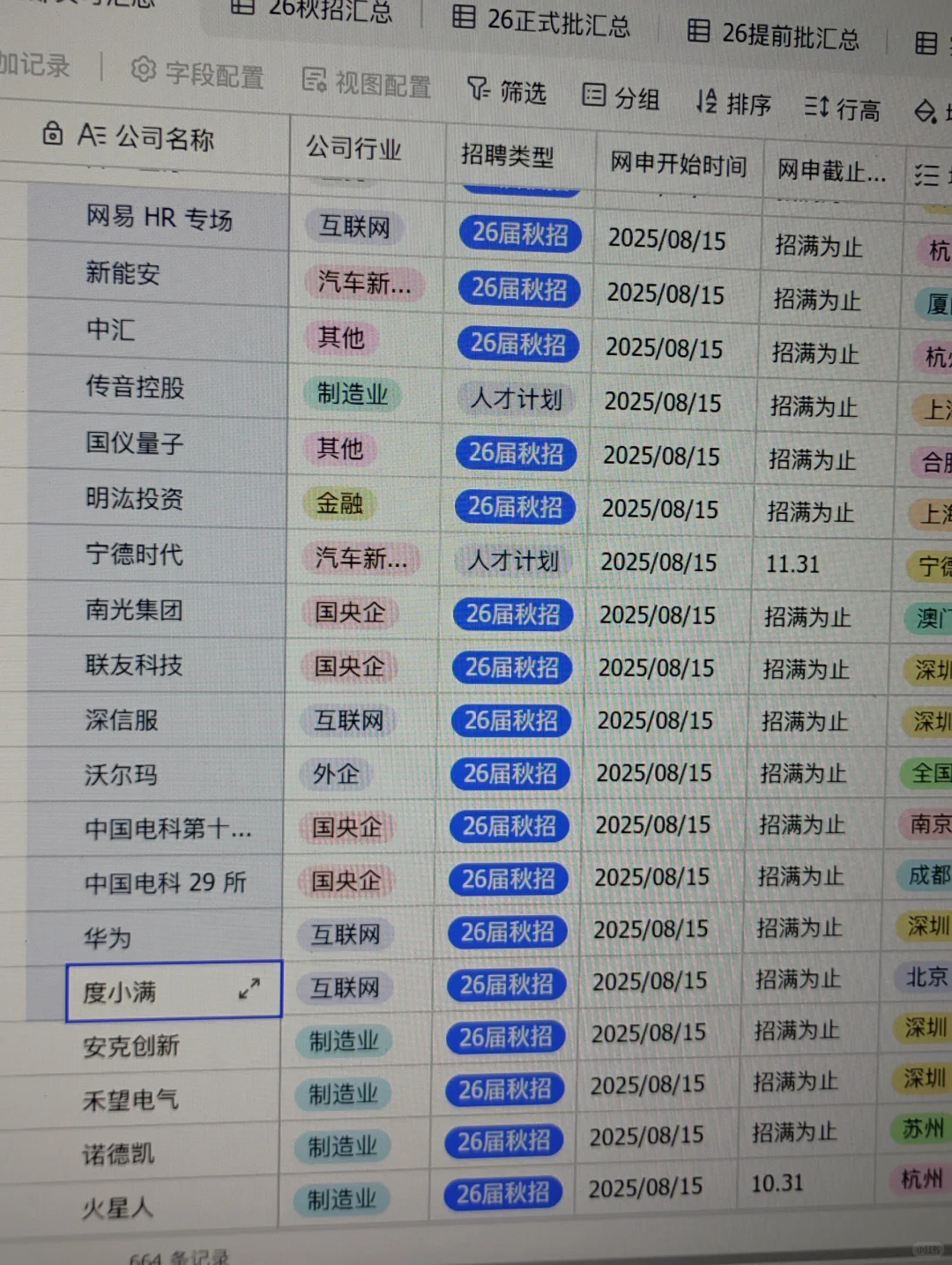
Task: Select the 明汯投资 company cell
Action: 158,499
